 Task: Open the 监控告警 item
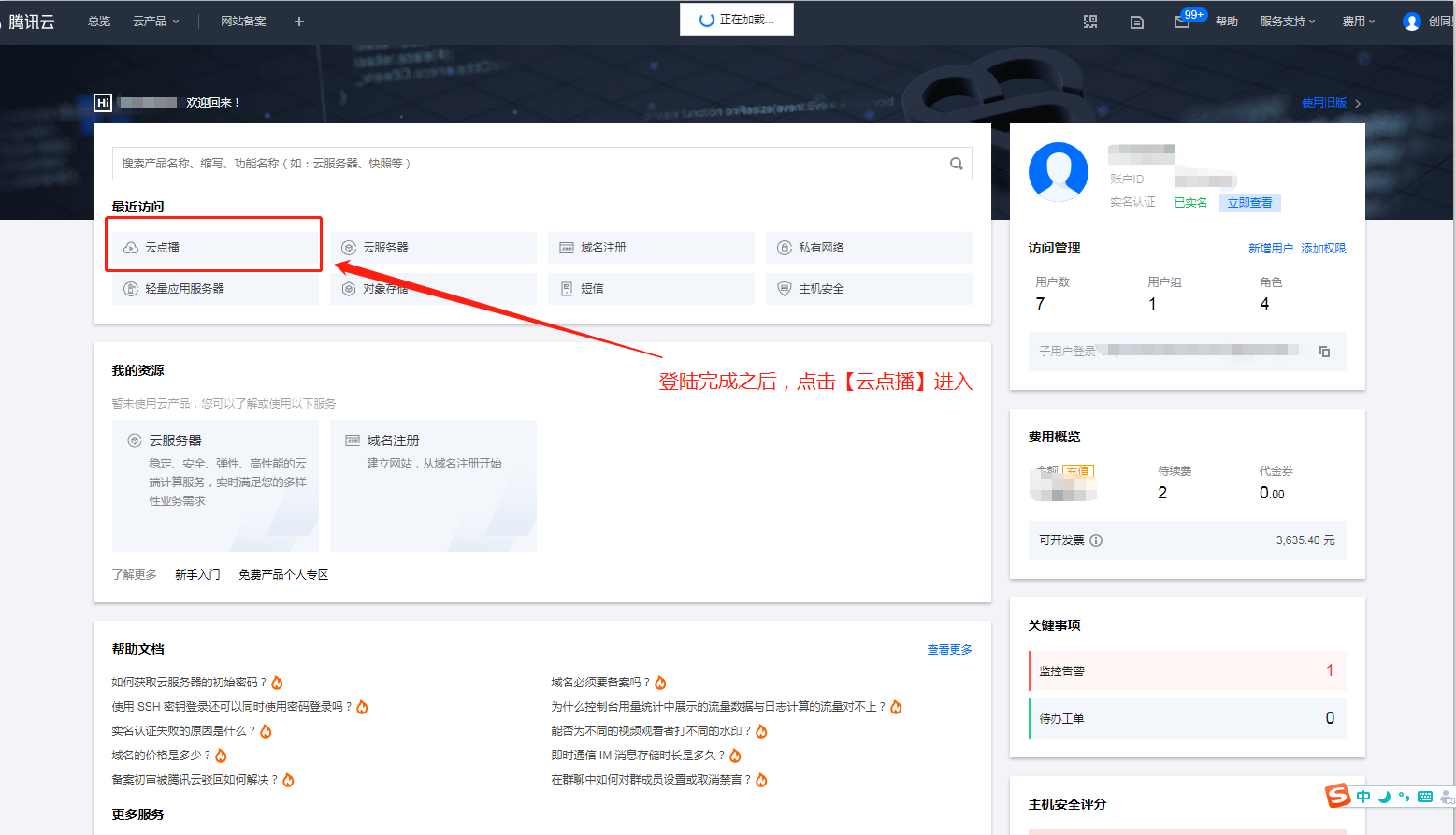click(1188, 670)
